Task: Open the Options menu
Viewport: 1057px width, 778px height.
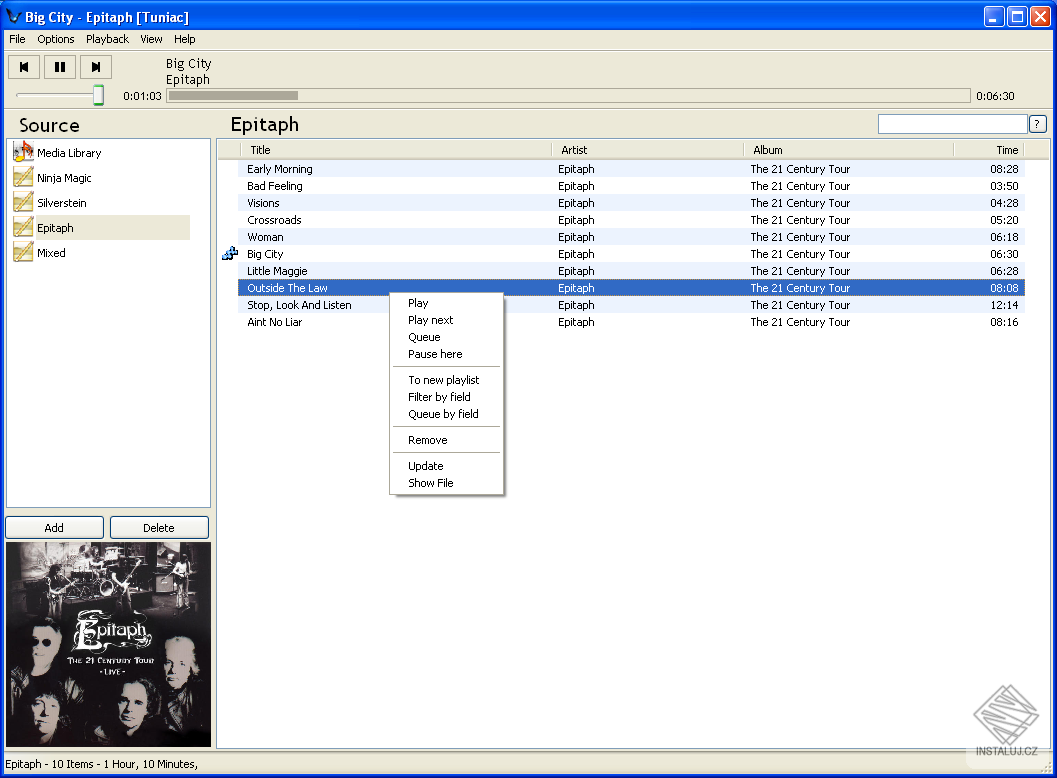Action: 56,39
